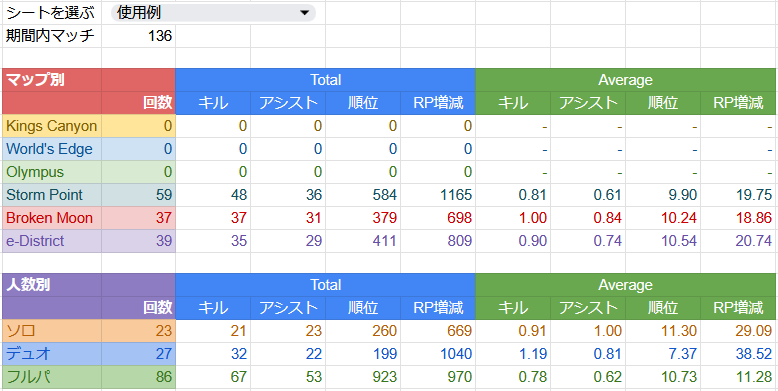Click 回数 header in 人数別 table
The height and width of the screenshot is (391, 778).
coord(138,308)
